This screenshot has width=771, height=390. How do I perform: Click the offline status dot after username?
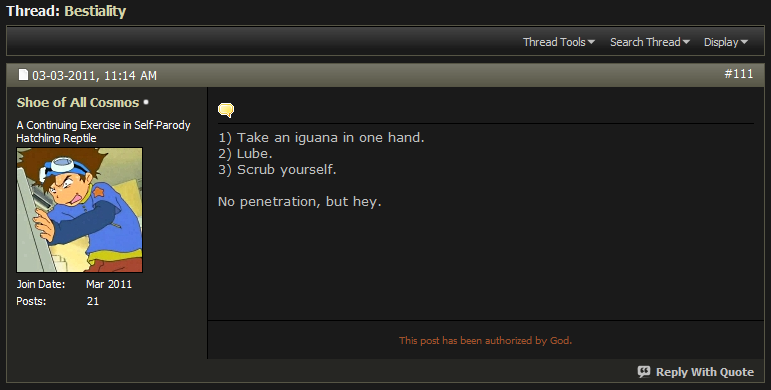pos(146,102)
